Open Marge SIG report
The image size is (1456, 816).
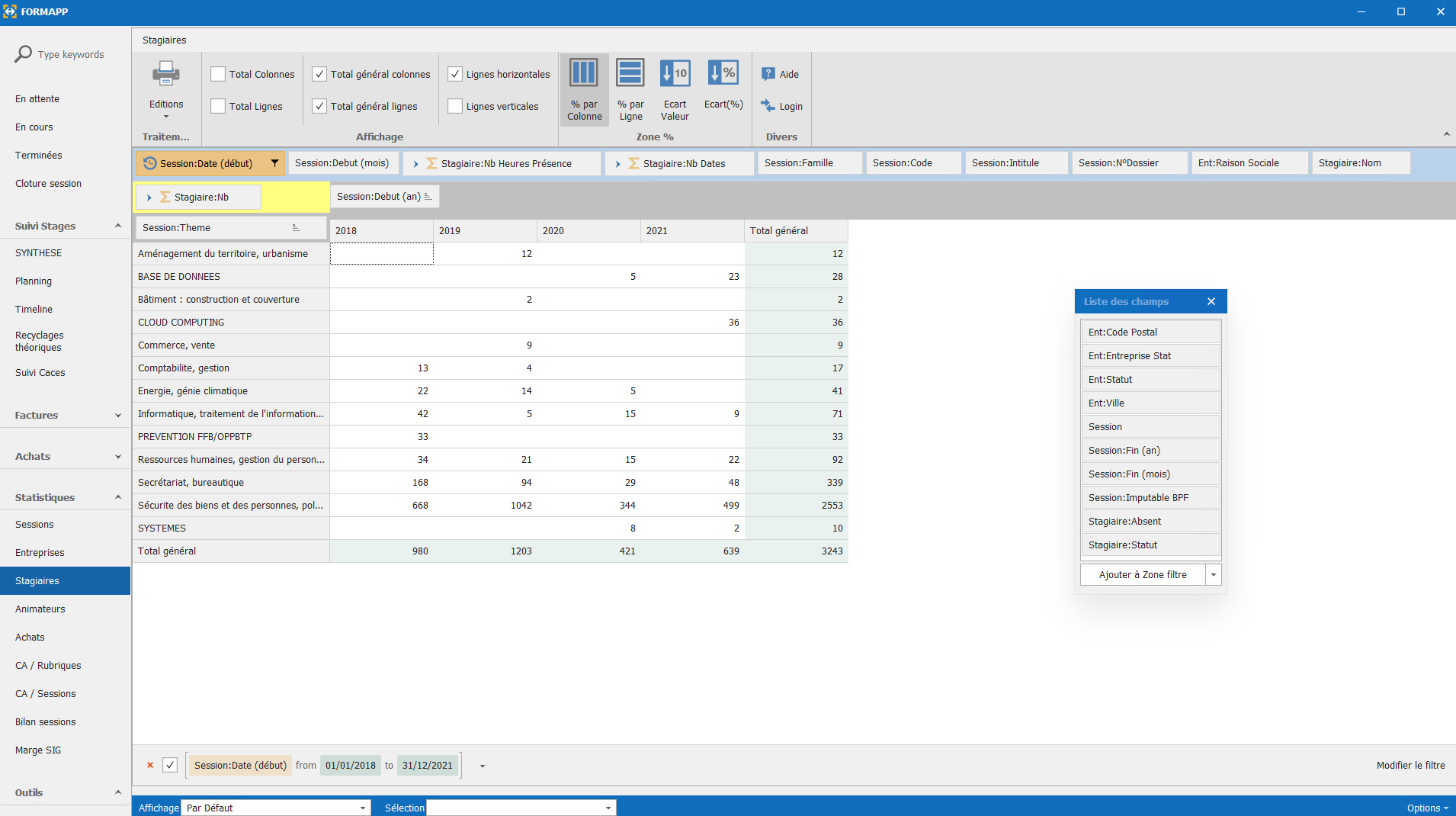pos(38,750)
